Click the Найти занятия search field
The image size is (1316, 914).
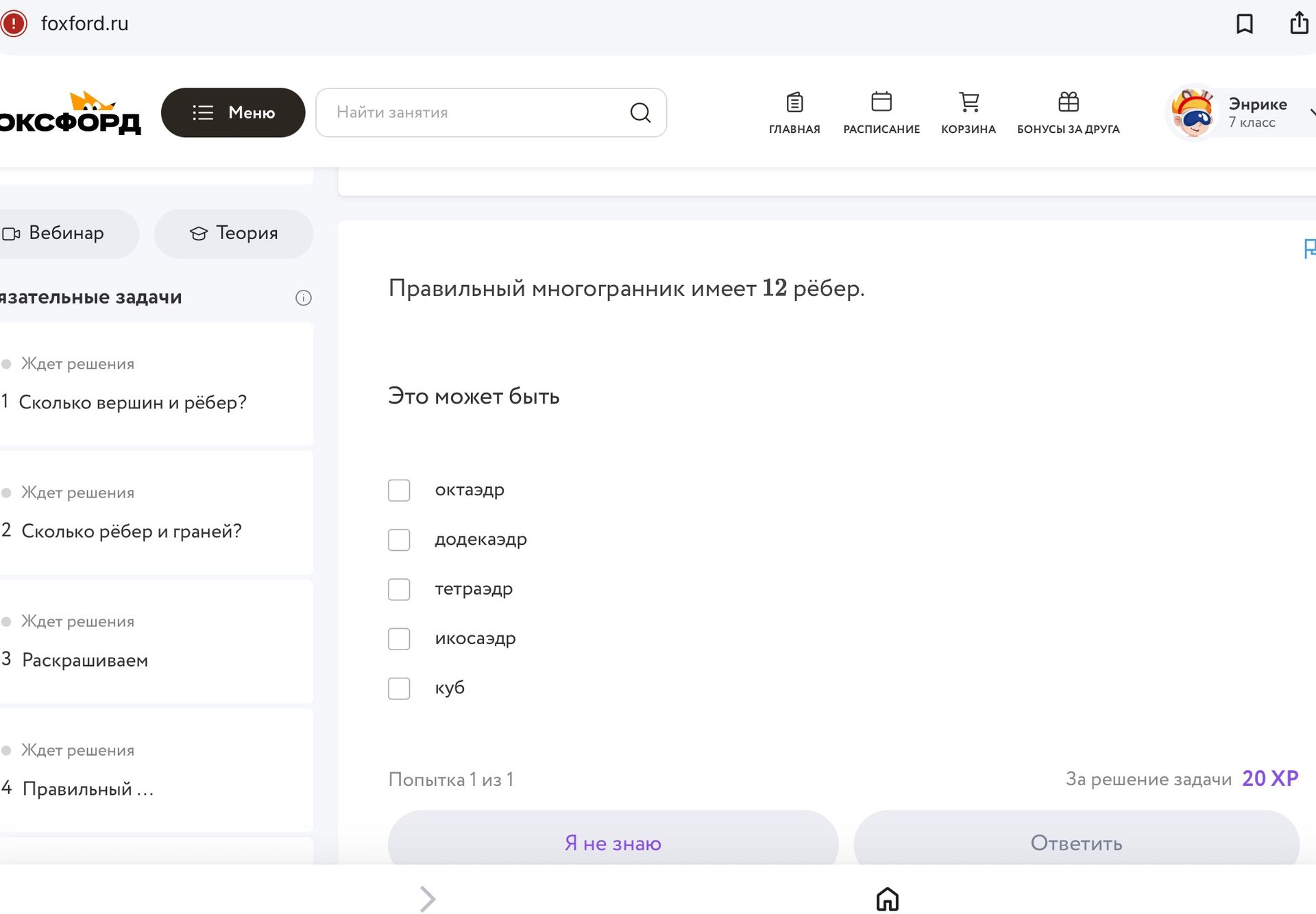pyautogui.click(x=491, y=112)
